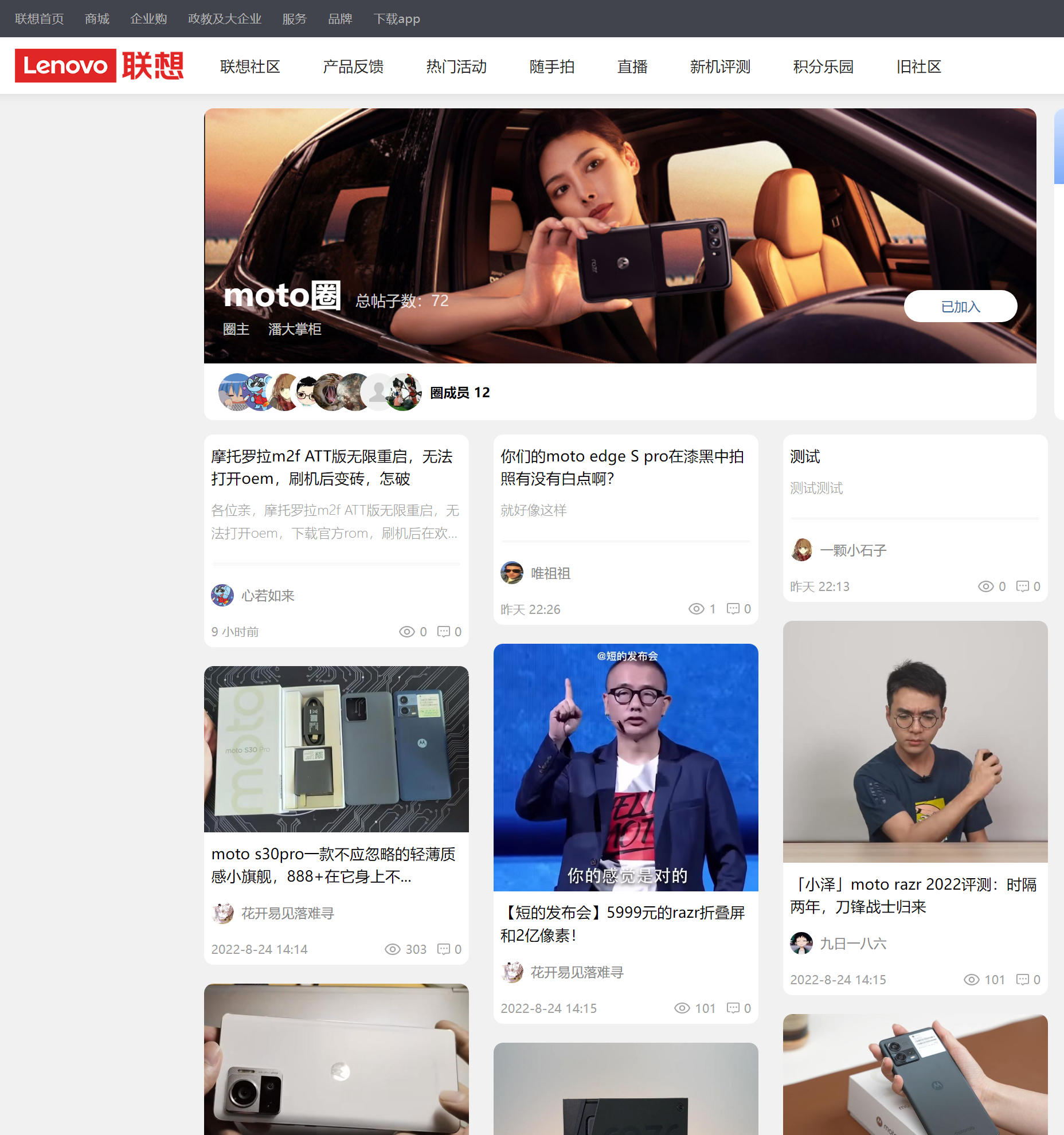Click comment icon on s30pro post
The image size is (1064, 1135).
coord(443,949)
